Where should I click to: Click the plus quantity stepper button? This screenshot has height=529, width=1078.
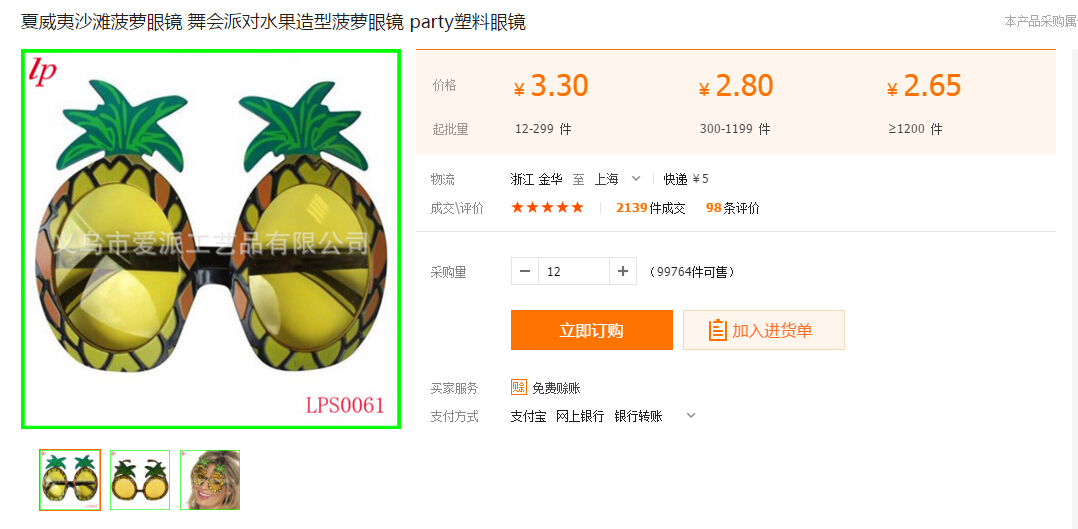pos(623,271)
